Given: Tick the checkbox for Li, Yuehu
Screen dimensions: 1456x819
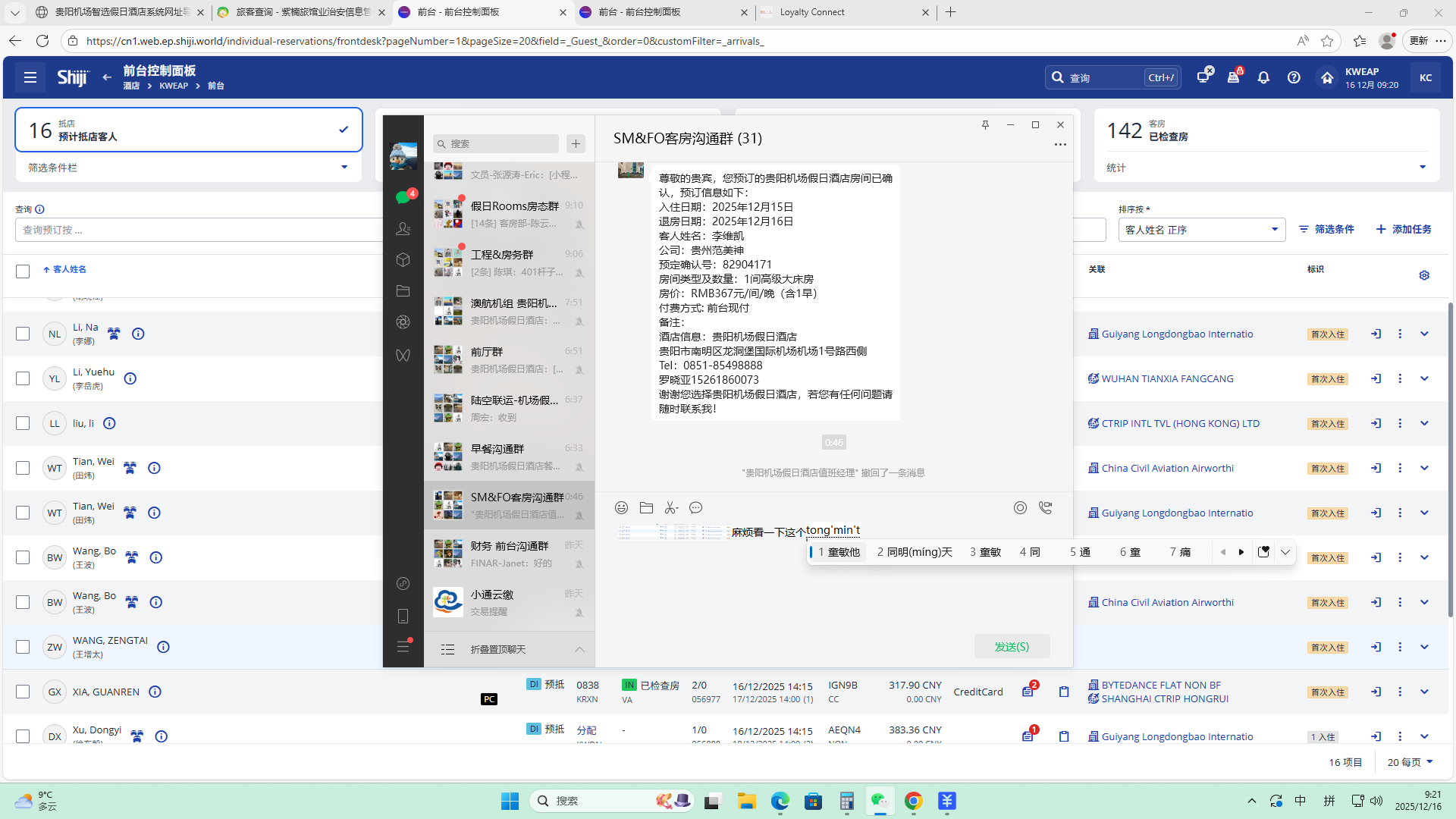Looking at the screenshot, I should [23, 378].
